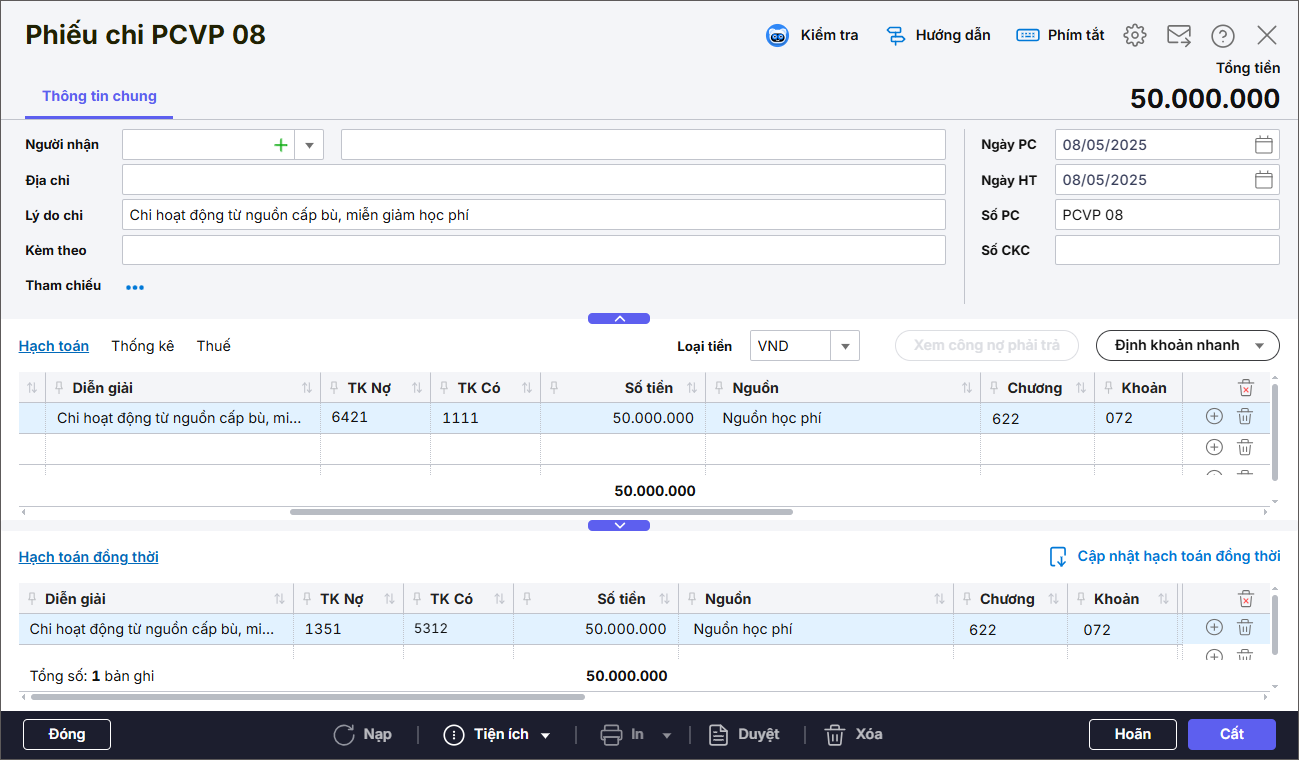
Task: Add row after the 6421 entry line
Action: click(1214, 417)
